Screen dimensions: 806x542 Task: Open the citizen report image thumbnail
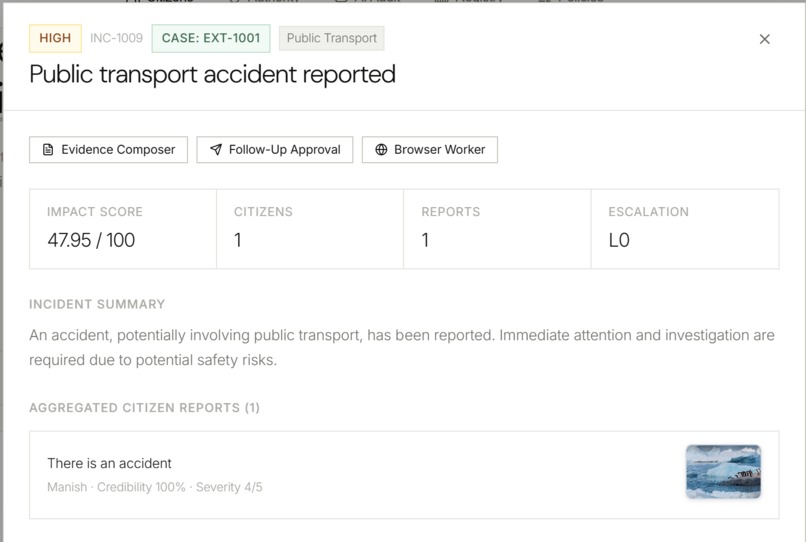pos(723,472)
